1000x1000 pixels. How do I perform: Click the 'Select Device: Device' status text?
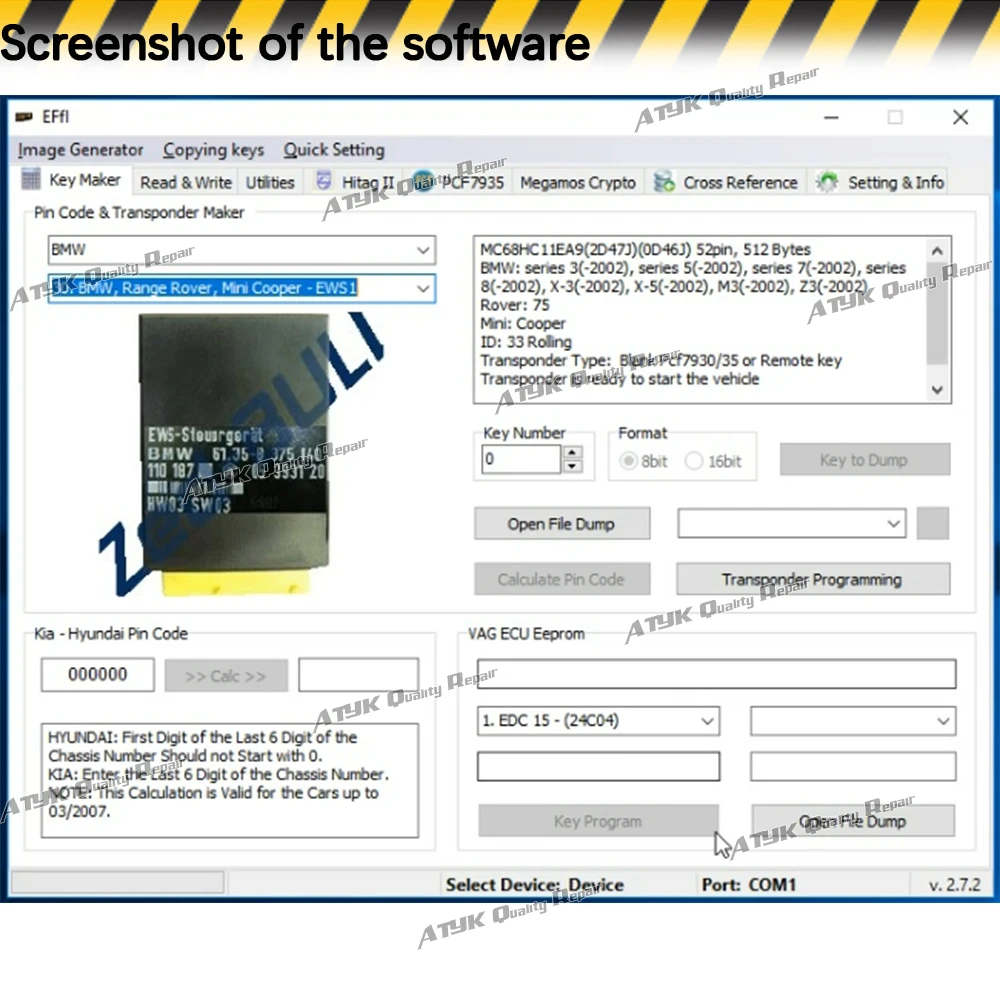pos(534,885)
